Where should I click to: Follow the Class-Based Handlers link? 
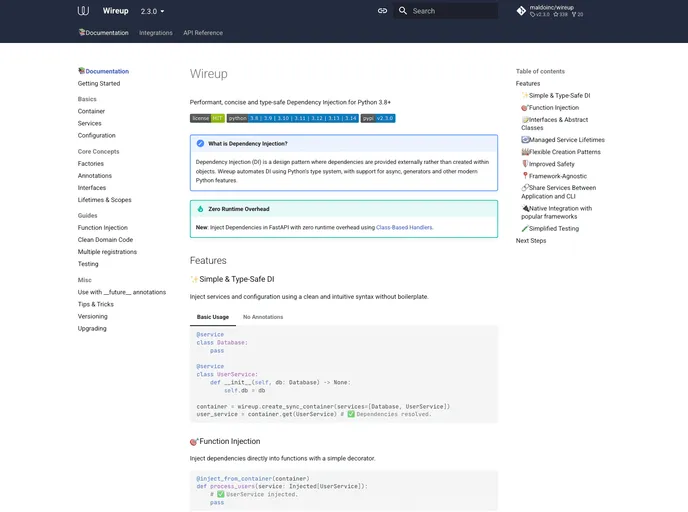(x=404, y=227)
